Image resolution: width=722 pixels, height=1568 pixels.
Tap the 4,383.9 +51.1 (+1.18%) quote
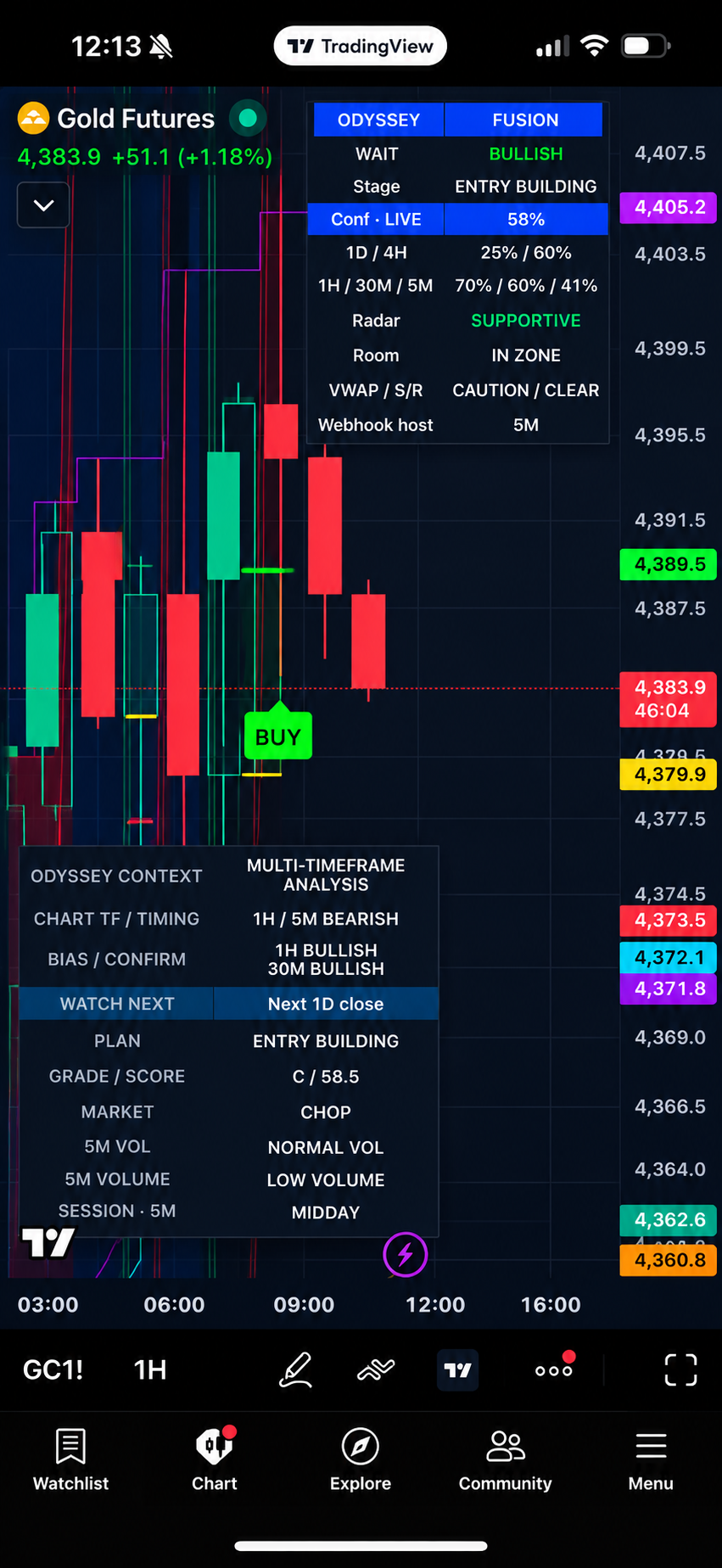(x=145, y=157)
